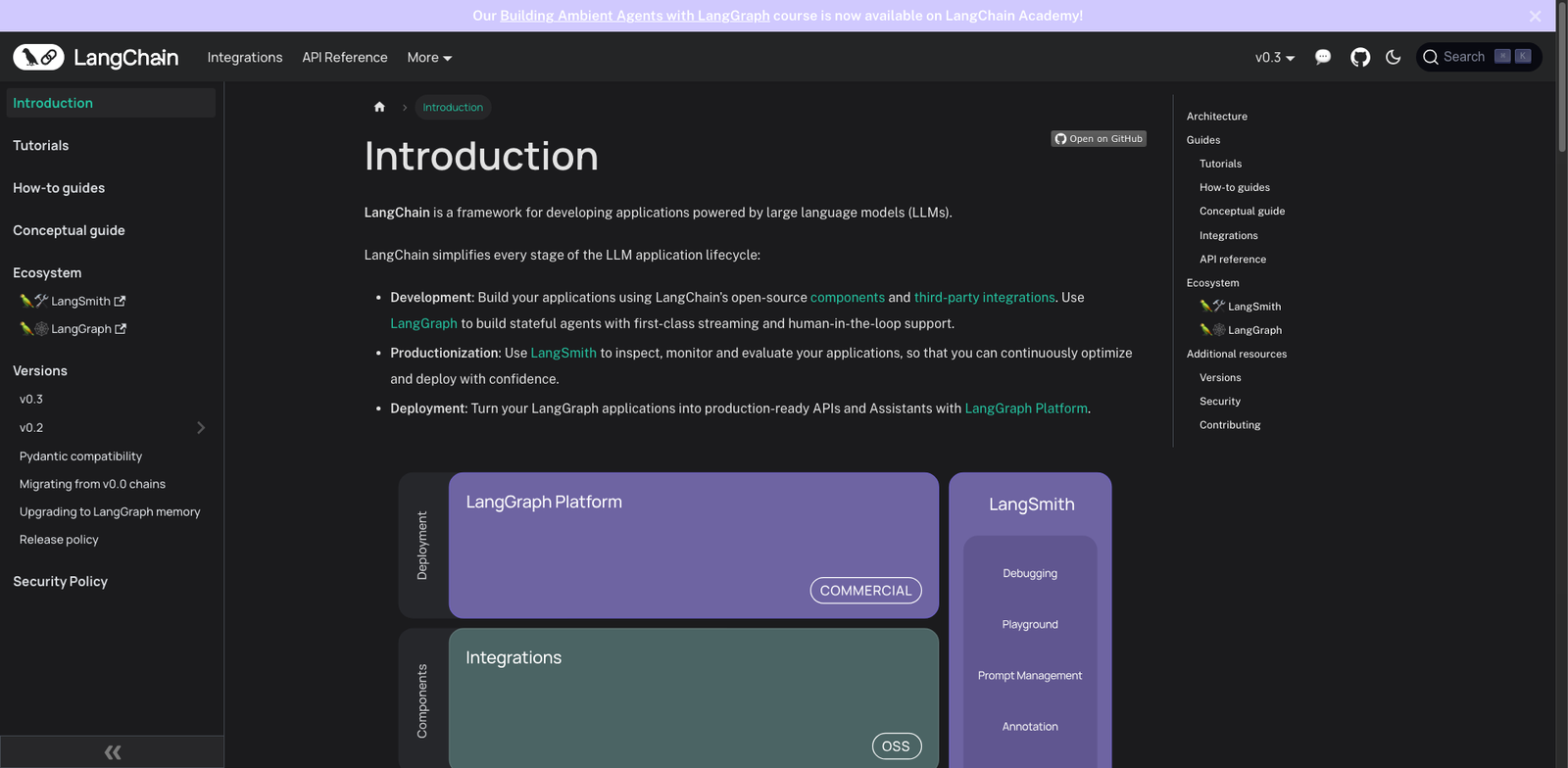
Task: Click the OSS badge in Integrations box
Action: coord(896,746)
